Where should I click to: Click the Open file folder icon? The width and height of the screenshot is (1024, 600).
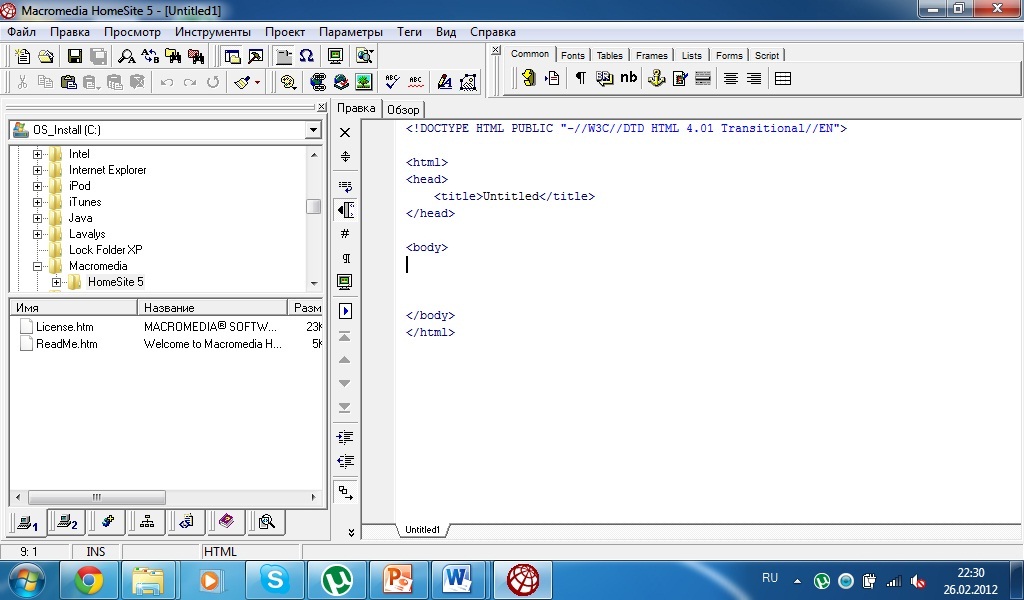tap(46, 56)
